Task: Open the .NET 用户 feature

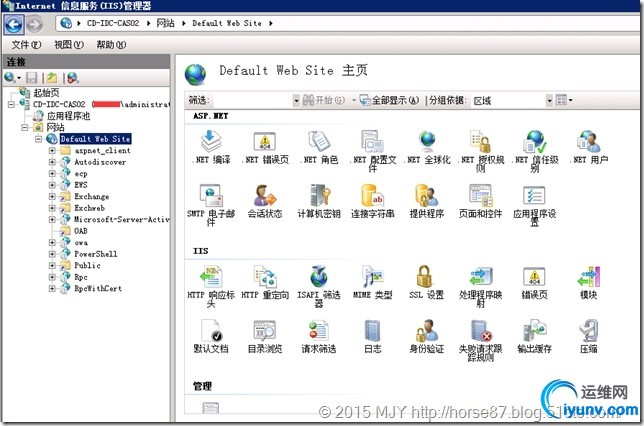Action: [x=589, y=147]
